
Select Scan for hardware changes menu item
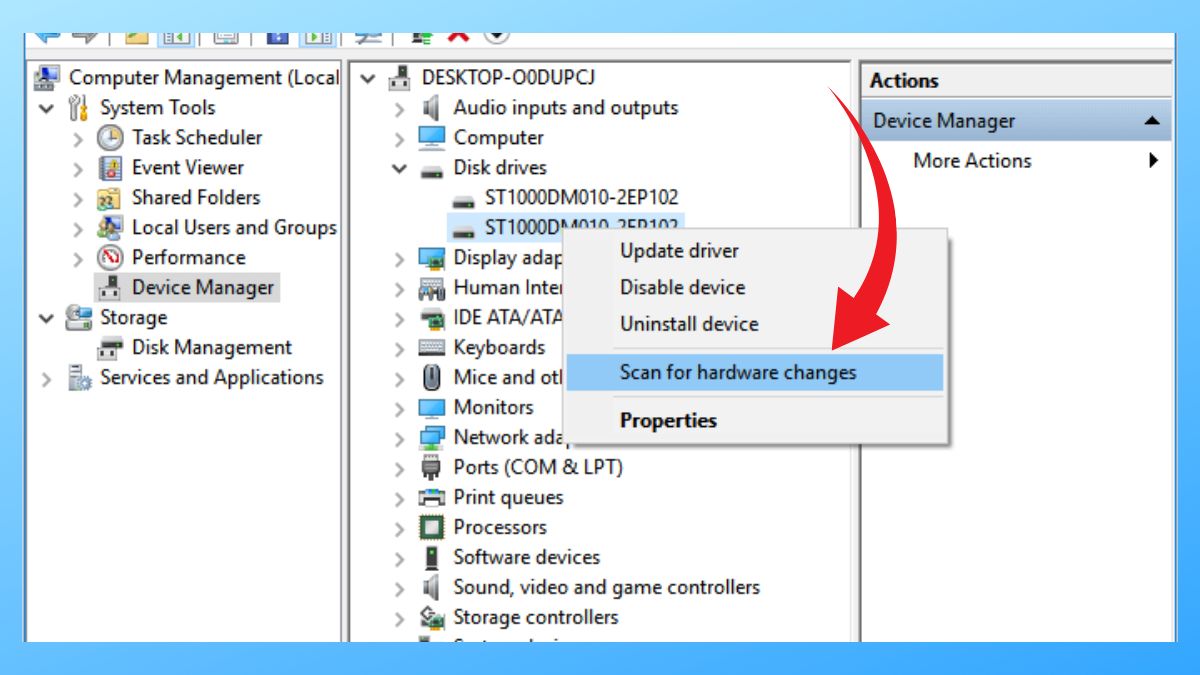click(x=755, y=372)
